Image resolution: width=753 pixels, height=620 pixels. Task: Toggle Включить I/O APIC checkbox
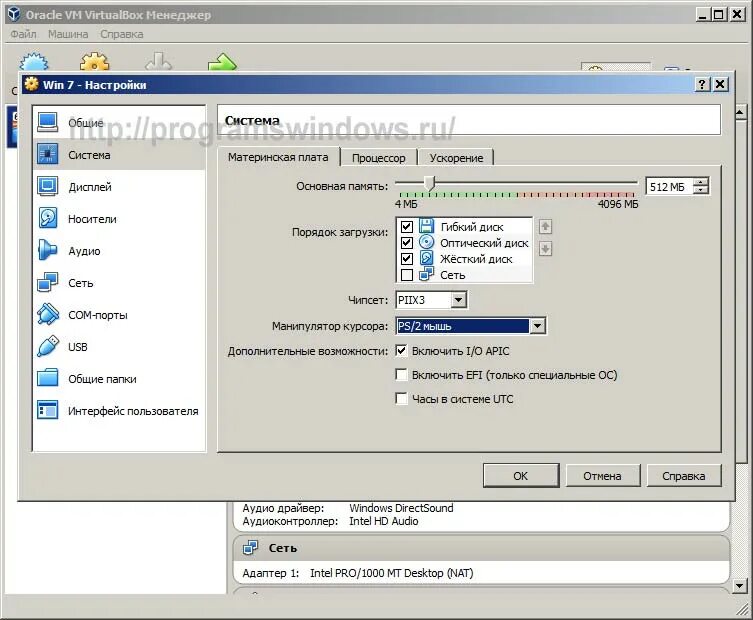[x=401, y=350]
